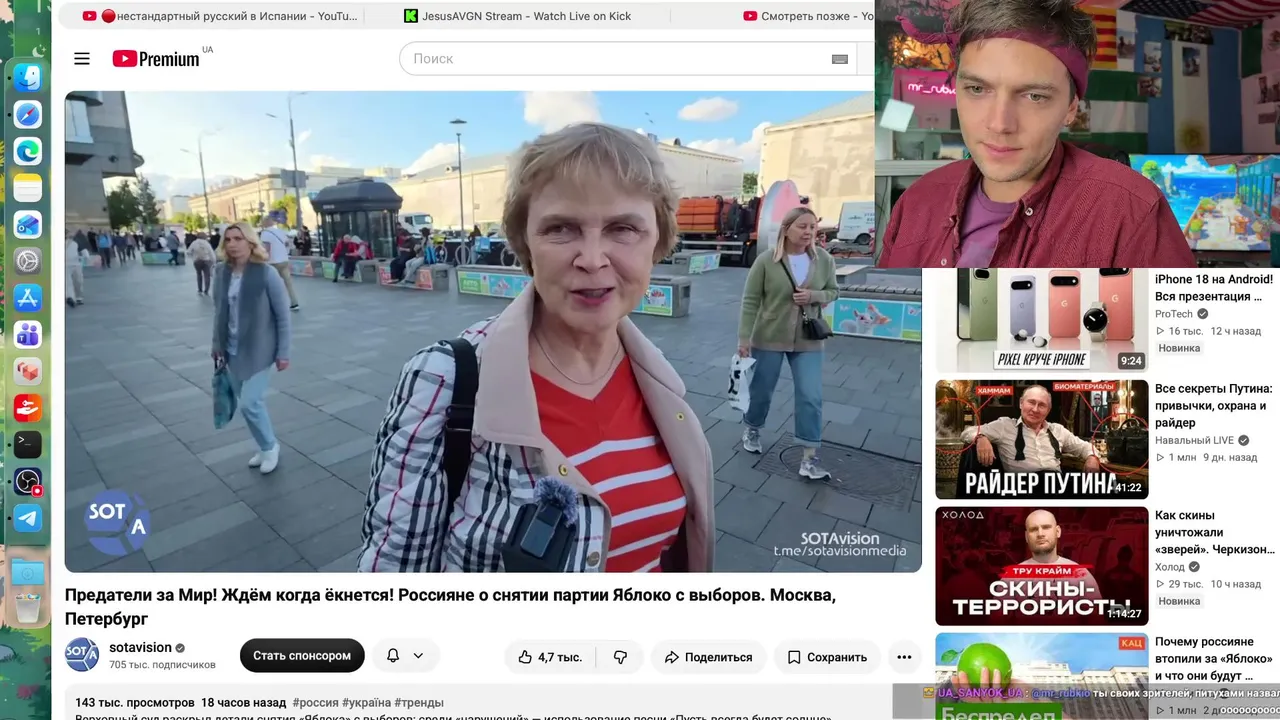Like the video with 4,7 тыс. likes
Viewport: 1280px width, 720px height.
point(550,657)
